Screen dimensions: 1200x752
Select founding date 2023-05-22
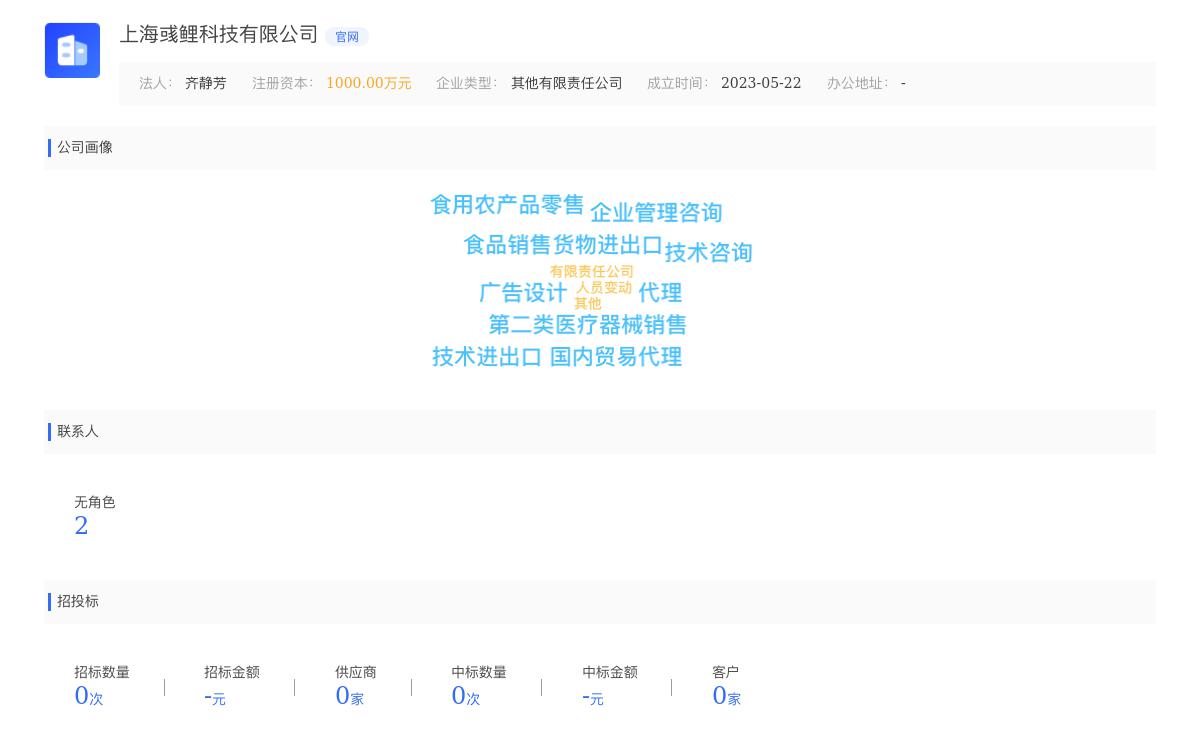coord(761,84)
